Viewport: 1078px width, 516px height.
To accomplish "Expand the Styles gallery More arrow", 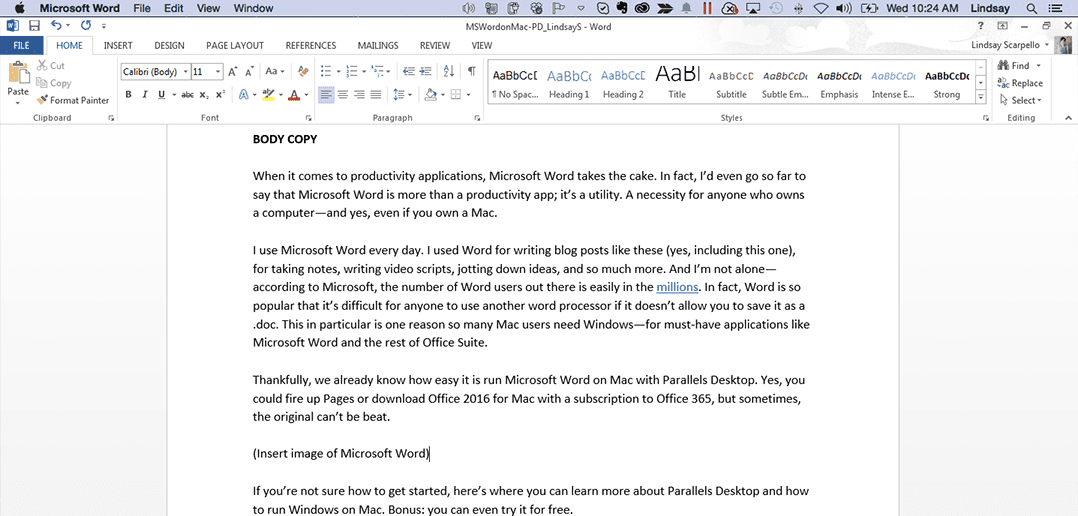I will click(x=983, y=99).
